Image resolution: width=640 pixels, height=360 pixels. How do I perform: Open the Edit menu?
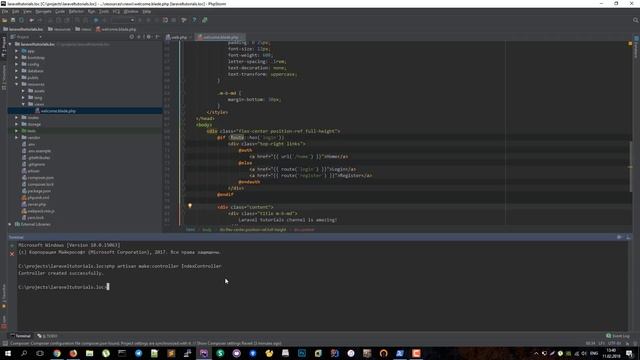click(15, 11)
